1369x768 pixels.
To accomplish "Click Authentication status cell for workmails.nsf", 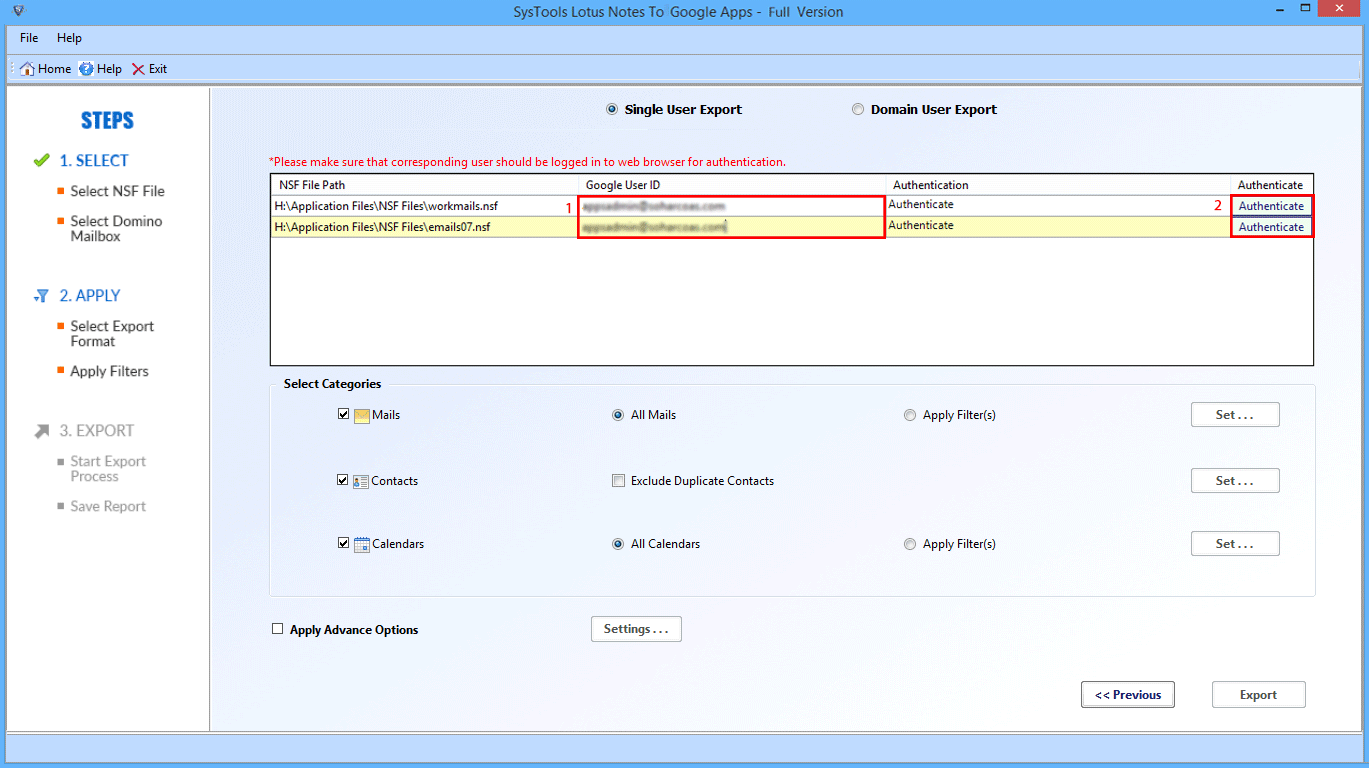I will pyautogui.click(x=1058, y=205).
